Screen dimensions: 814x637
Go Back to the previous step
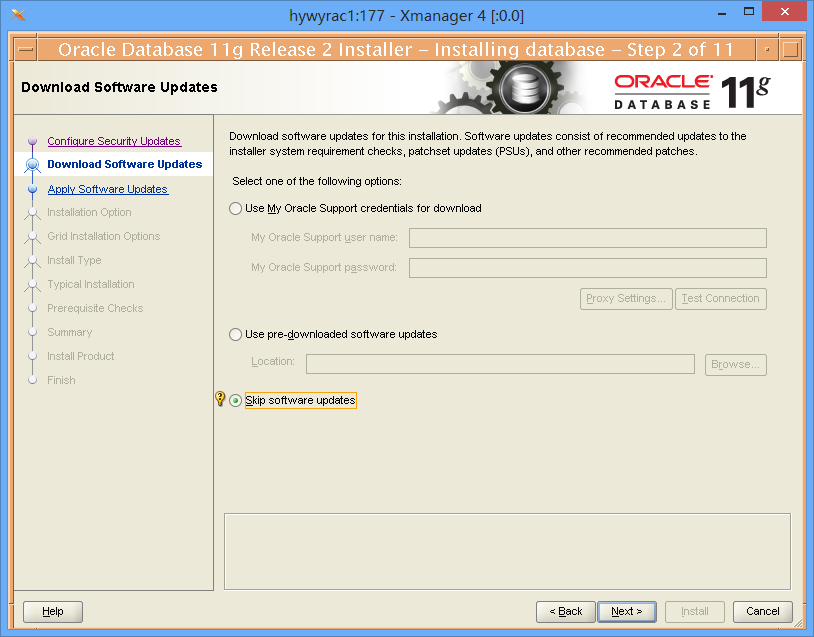point(566,612)
